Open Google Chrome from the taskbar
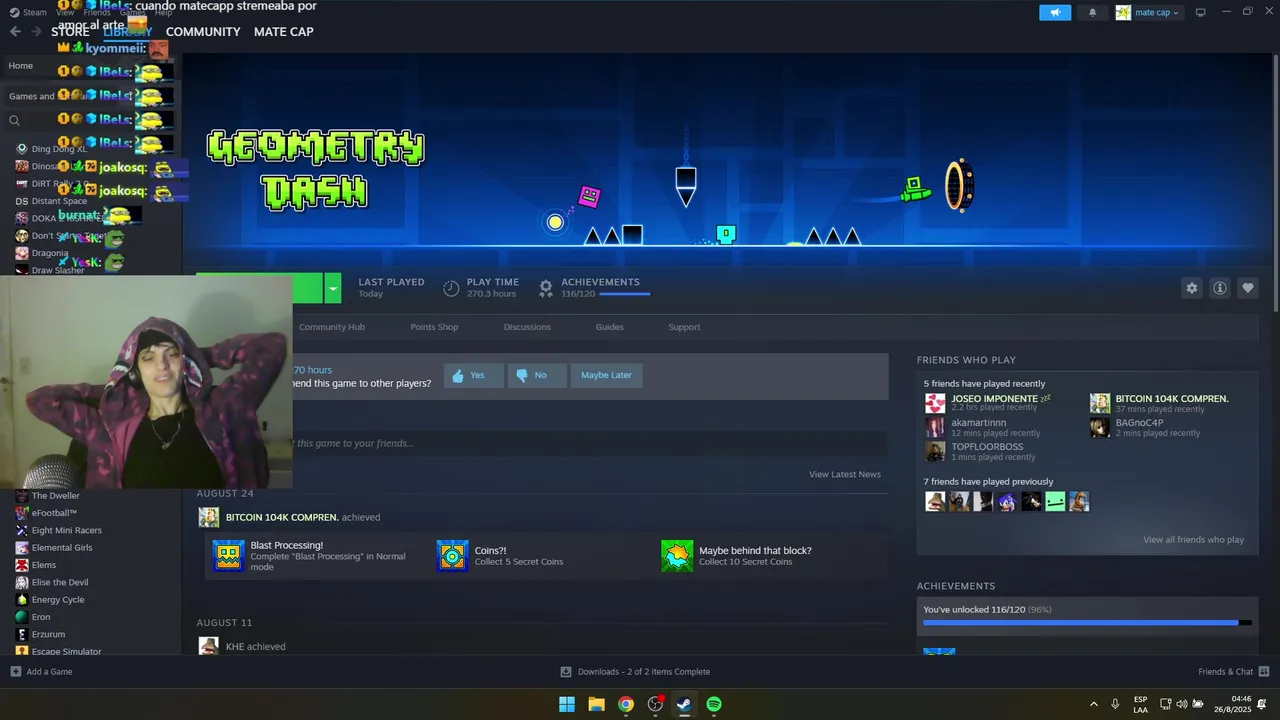 coord(626,704)
